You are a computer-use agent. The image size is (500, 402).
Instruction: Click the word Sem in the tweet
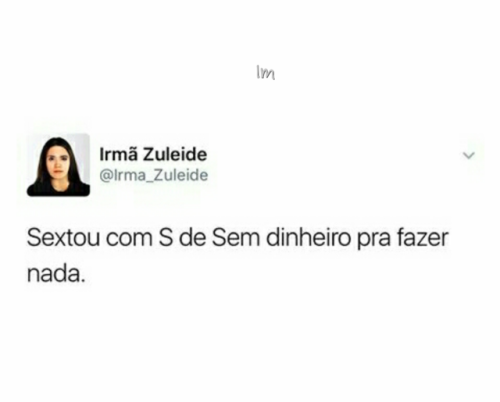(x=236, y=238)
